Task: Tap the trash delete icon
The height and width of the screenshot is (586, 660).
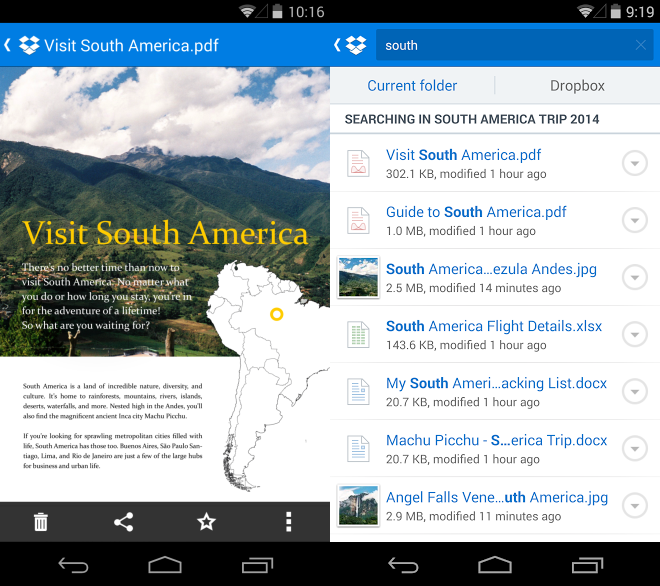Action: pyautogui.click(x=41, y=522)
